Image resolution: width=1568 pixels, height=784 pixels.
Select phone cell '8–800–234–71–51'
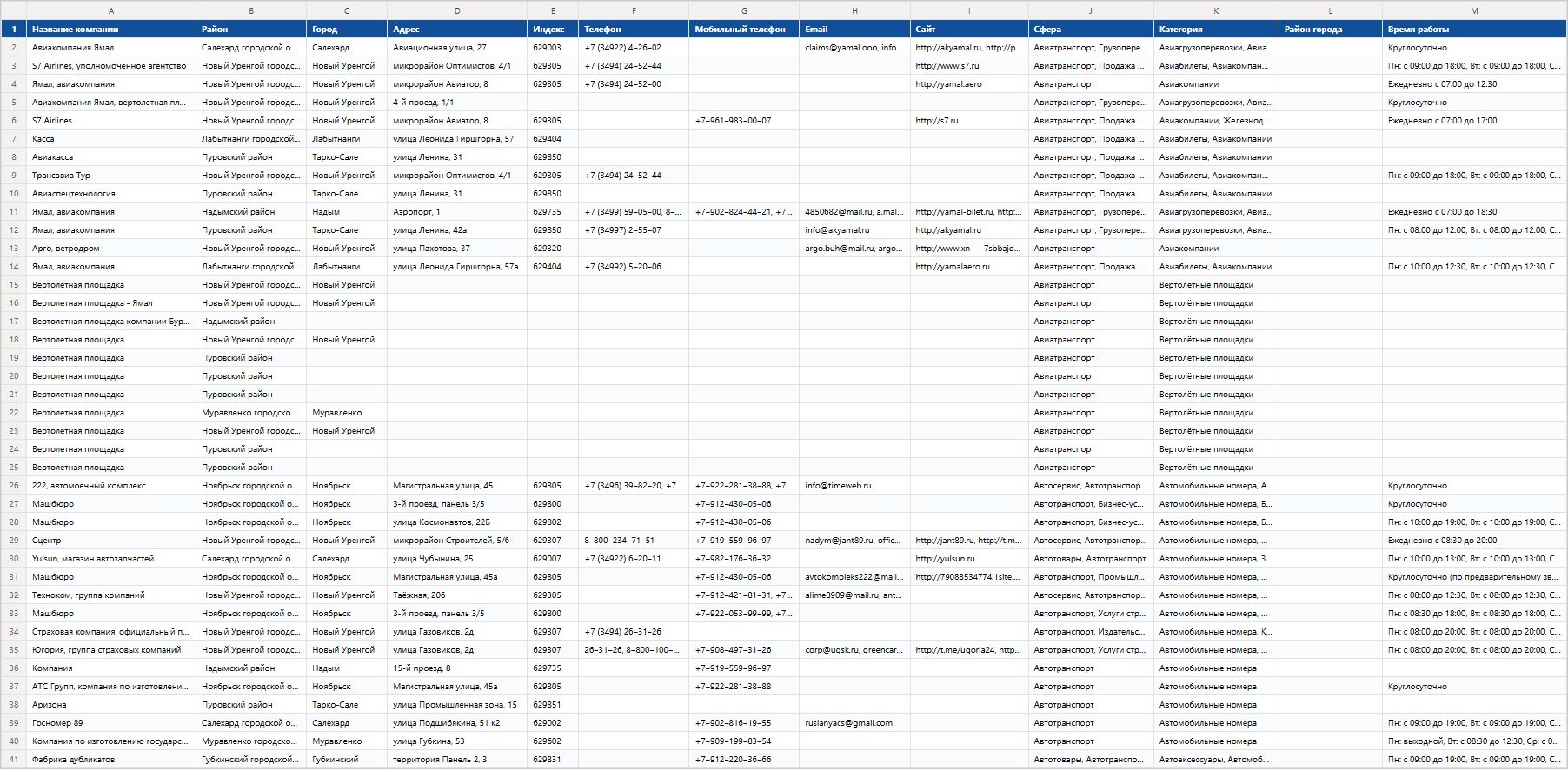634,541
